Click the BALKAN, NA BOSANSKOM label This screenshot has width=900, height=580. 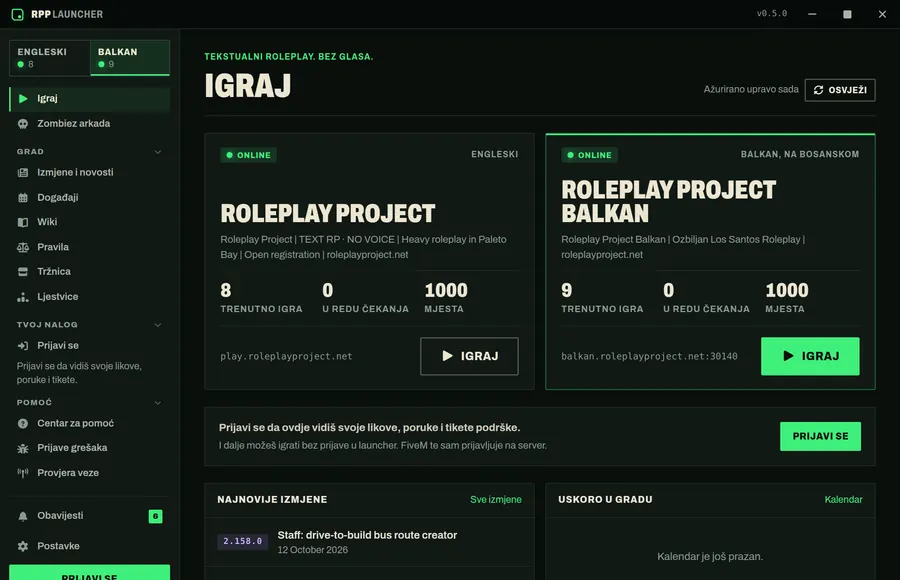800,154
